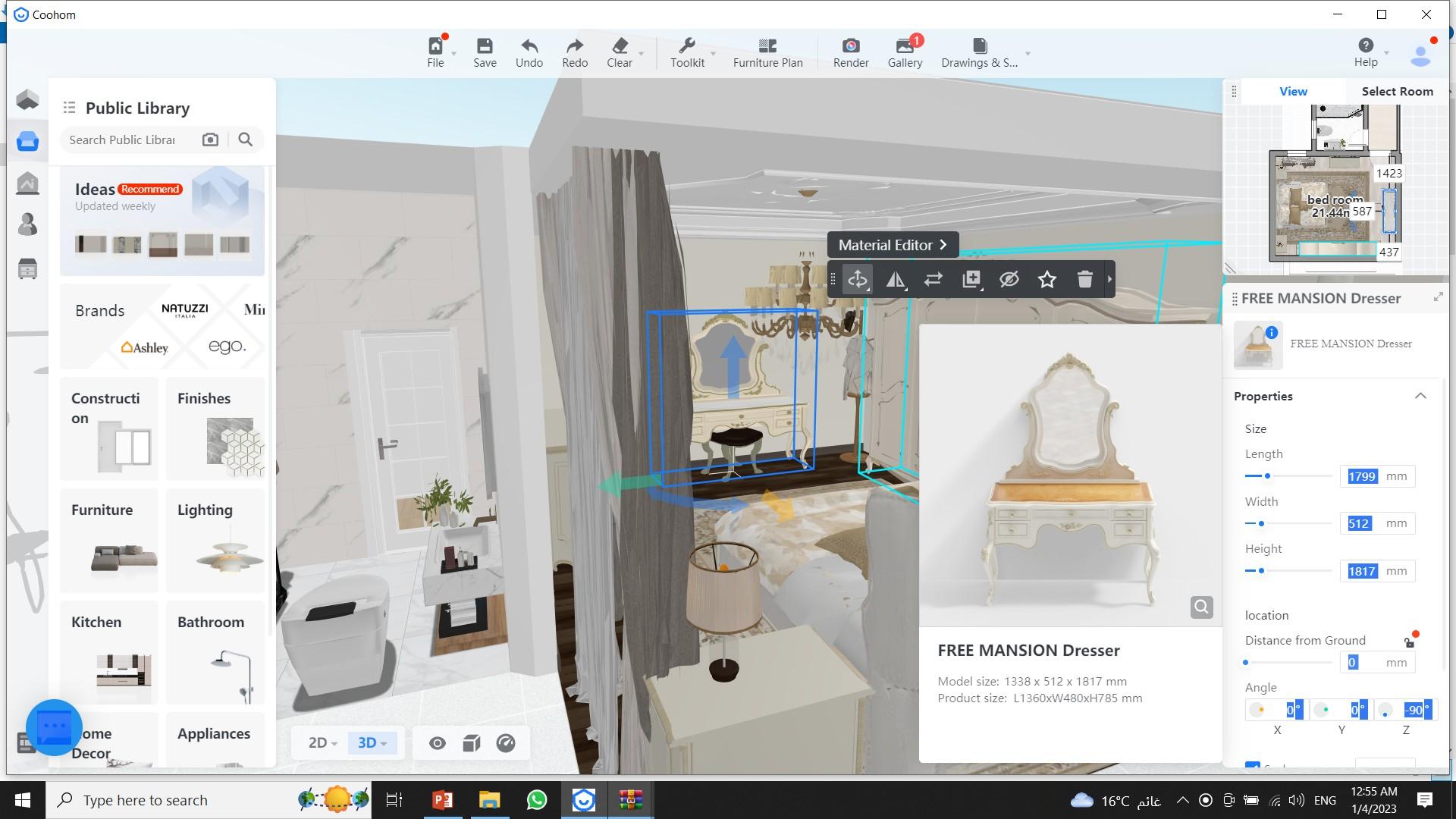Delete the dresser with trash icon
The image size is (1456, 819).
1084,280
